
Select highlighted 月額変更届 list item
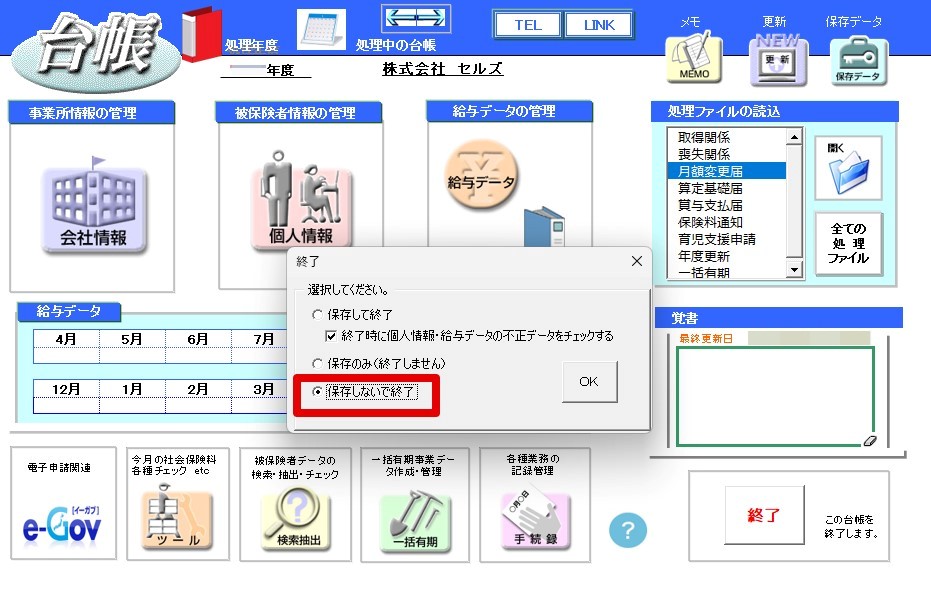(x=727, y=171)
